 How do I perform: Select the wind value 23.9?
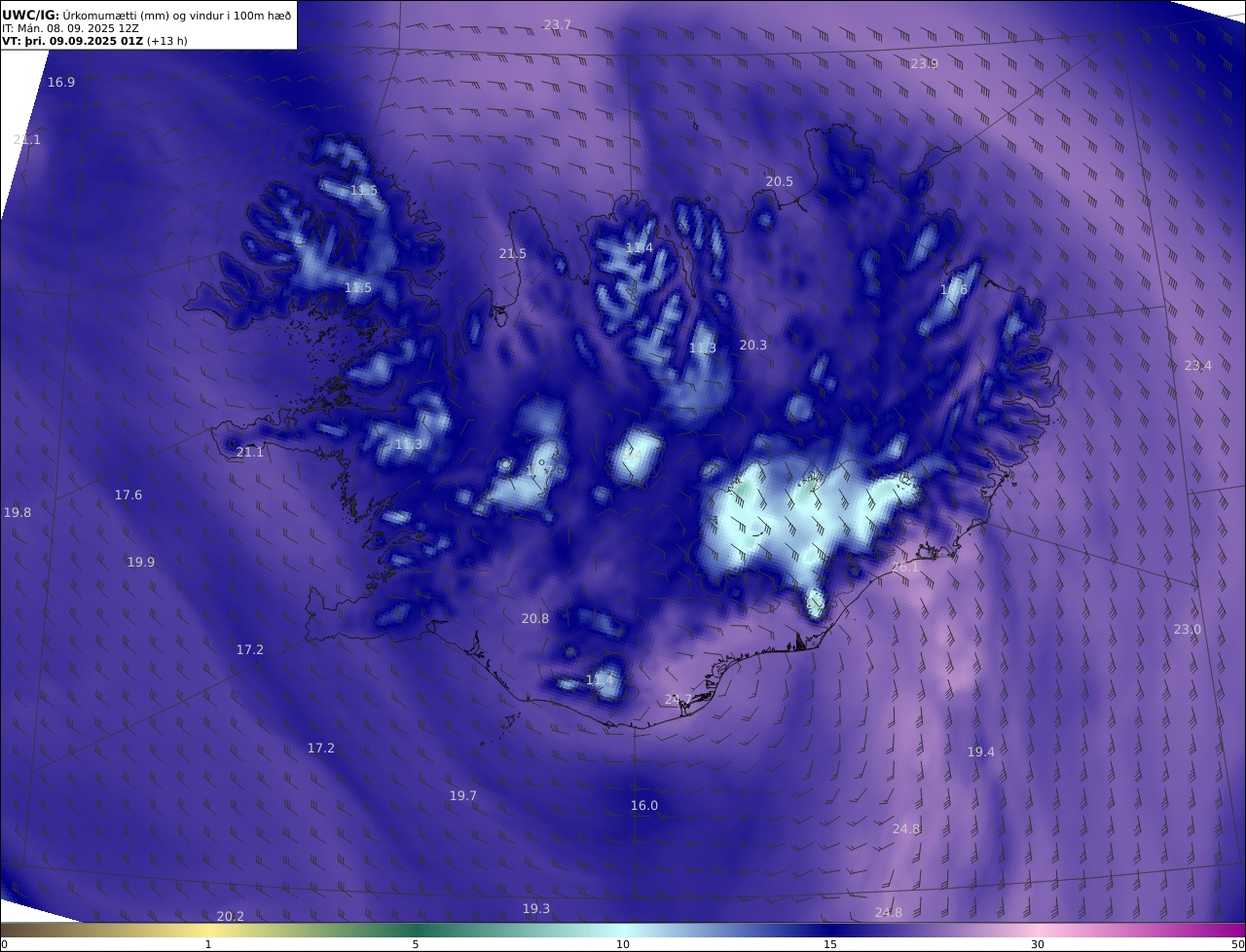(925, 64)
